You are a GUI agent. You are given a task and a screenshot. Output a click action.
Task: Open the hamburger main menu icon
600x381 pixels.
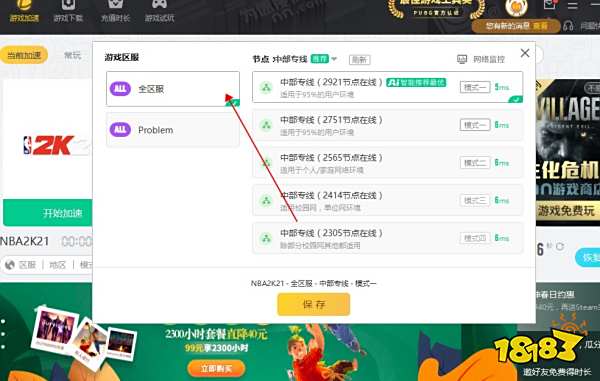pyautogui.click(x=573, y=5)
